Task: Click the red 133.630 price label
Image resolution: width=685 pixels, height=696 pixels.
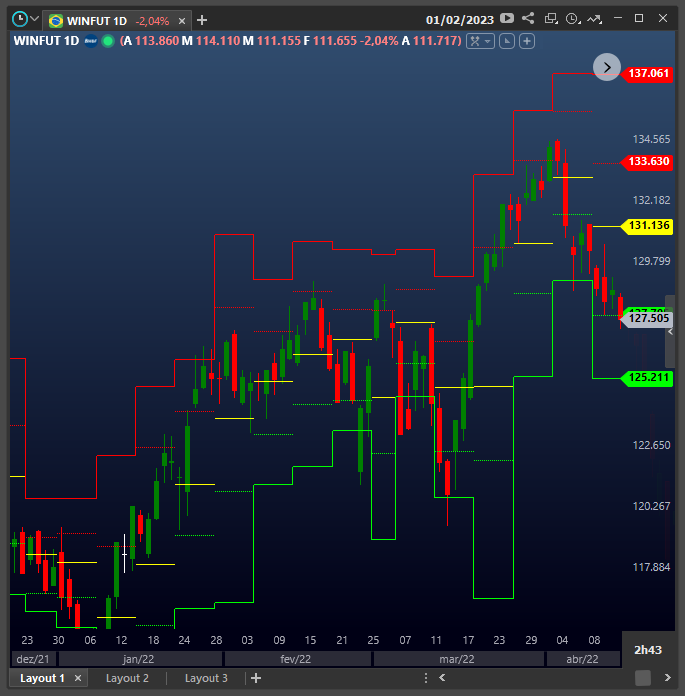Action: point(648,161)
